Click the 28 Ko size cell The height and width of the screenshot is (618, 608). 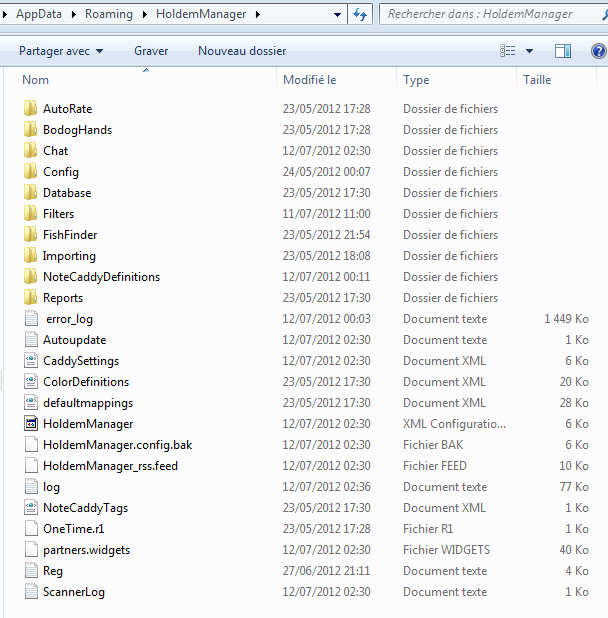point(574,402)
